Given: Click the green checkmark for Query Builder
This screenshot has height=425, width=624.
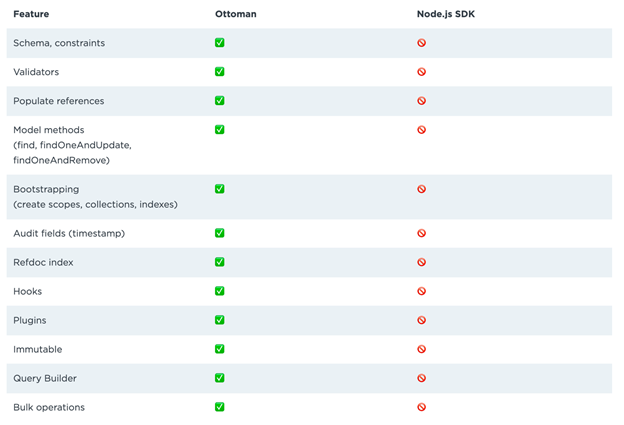Looking at the screenshot, I should pyautogui.click(x=220, y=378).
